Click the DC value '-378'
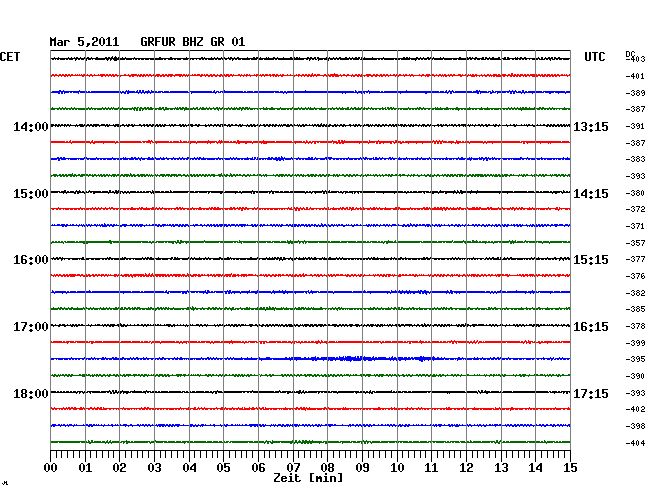This screenshot has height=494, width=650. [x=635, y=326]
